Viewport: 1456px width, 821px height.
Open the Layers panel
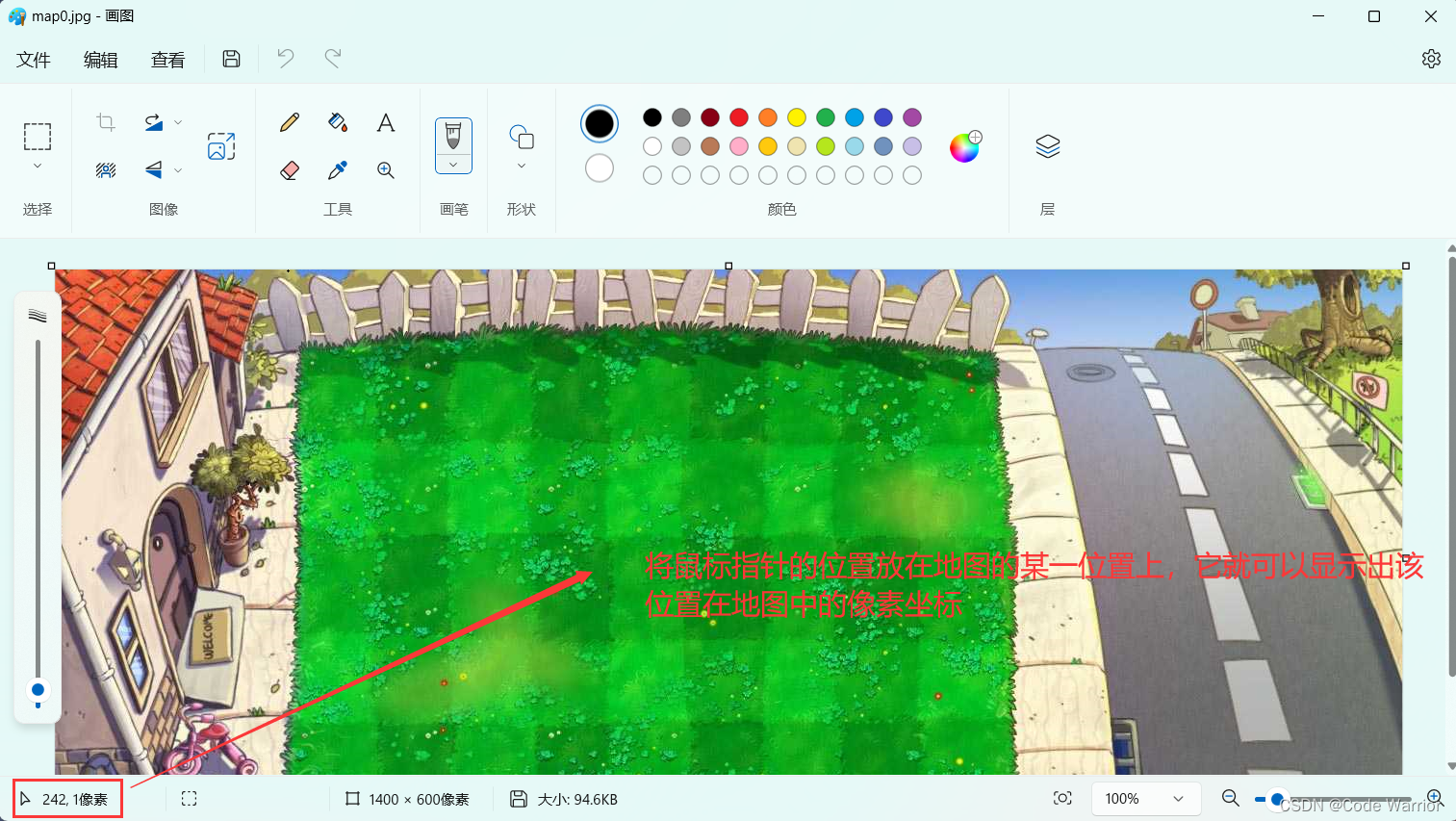(1048, 146)
